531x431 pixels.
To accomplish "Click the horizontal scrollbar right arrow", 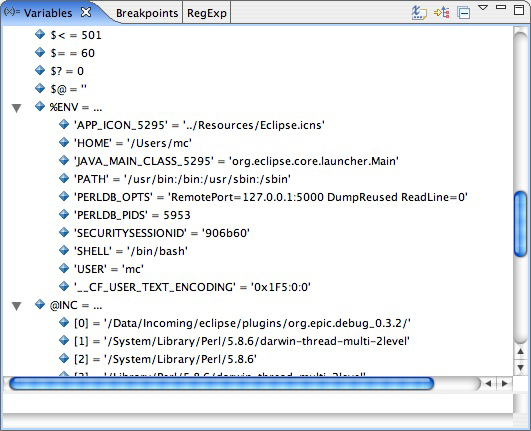I will click(x=505, y=384).
